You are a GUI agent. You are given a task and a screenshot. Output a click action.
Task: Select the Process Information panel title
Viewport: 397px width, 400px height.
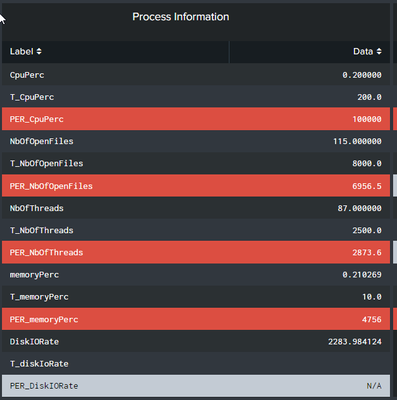click(x=181, y=17)
